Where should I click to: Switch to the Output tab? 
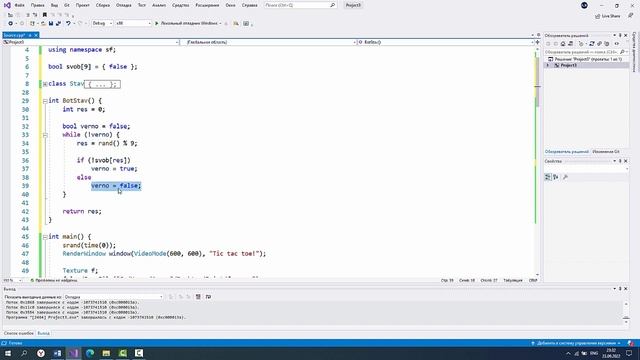coord(43,333)
